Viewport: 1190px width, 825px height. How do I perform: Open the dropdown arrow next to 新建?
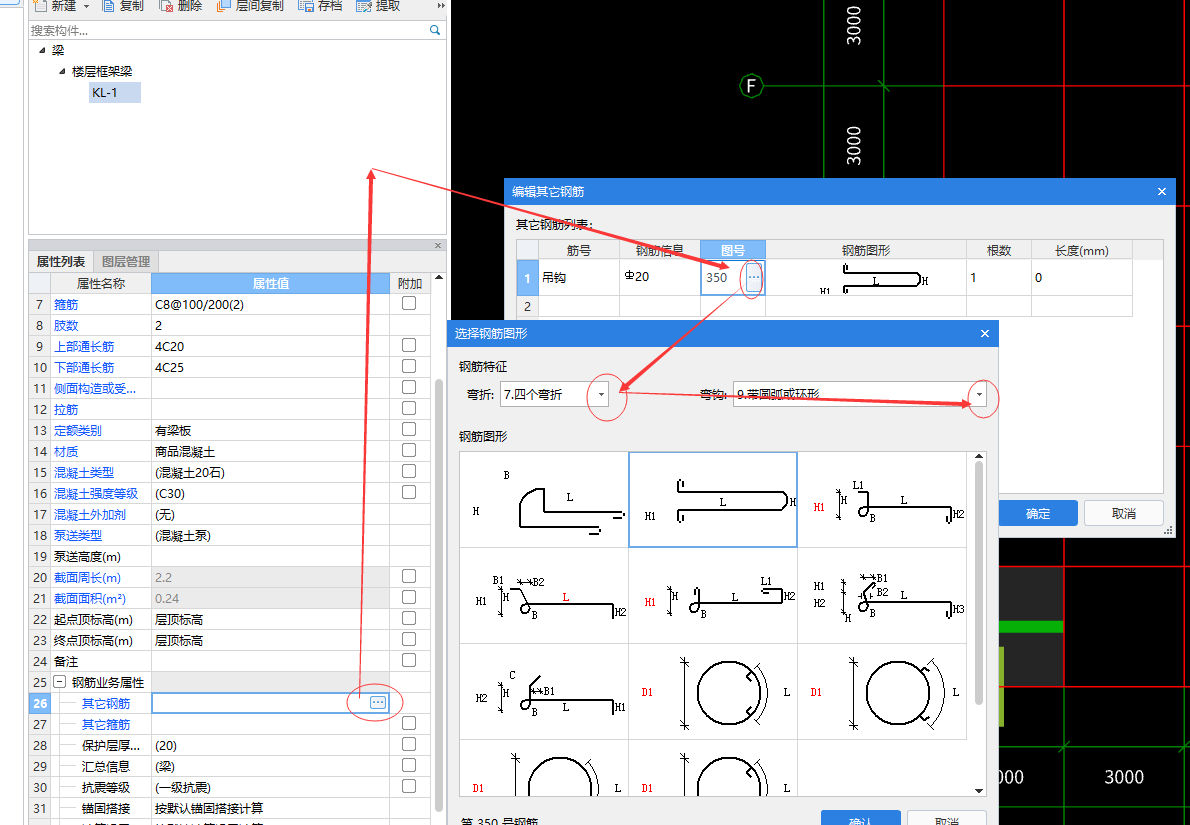pyautogui.click(x=86, y=6)
